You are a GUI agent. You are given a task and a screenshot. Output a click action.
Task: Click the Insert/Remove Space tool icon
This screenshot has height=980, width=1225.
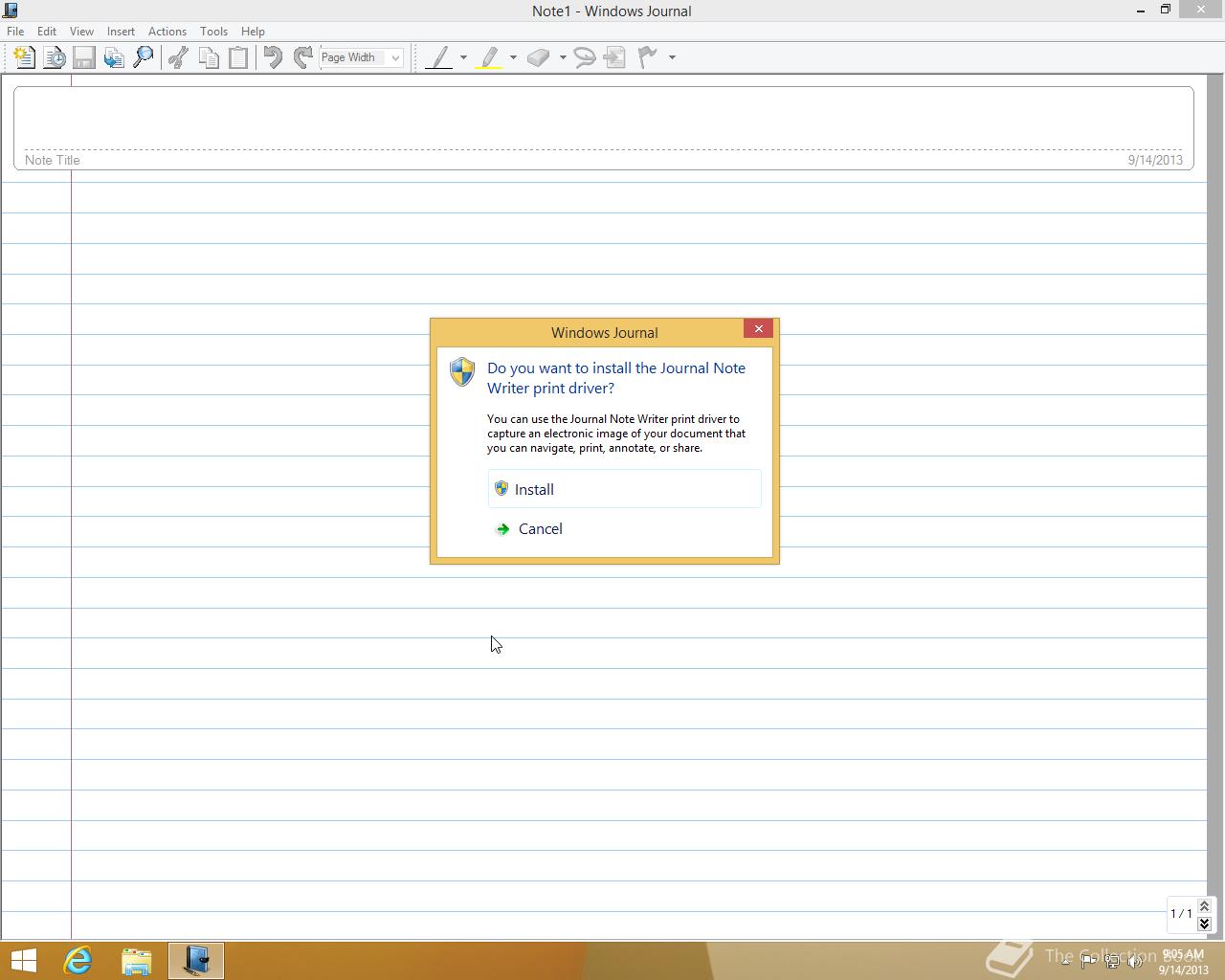(615, 57)
